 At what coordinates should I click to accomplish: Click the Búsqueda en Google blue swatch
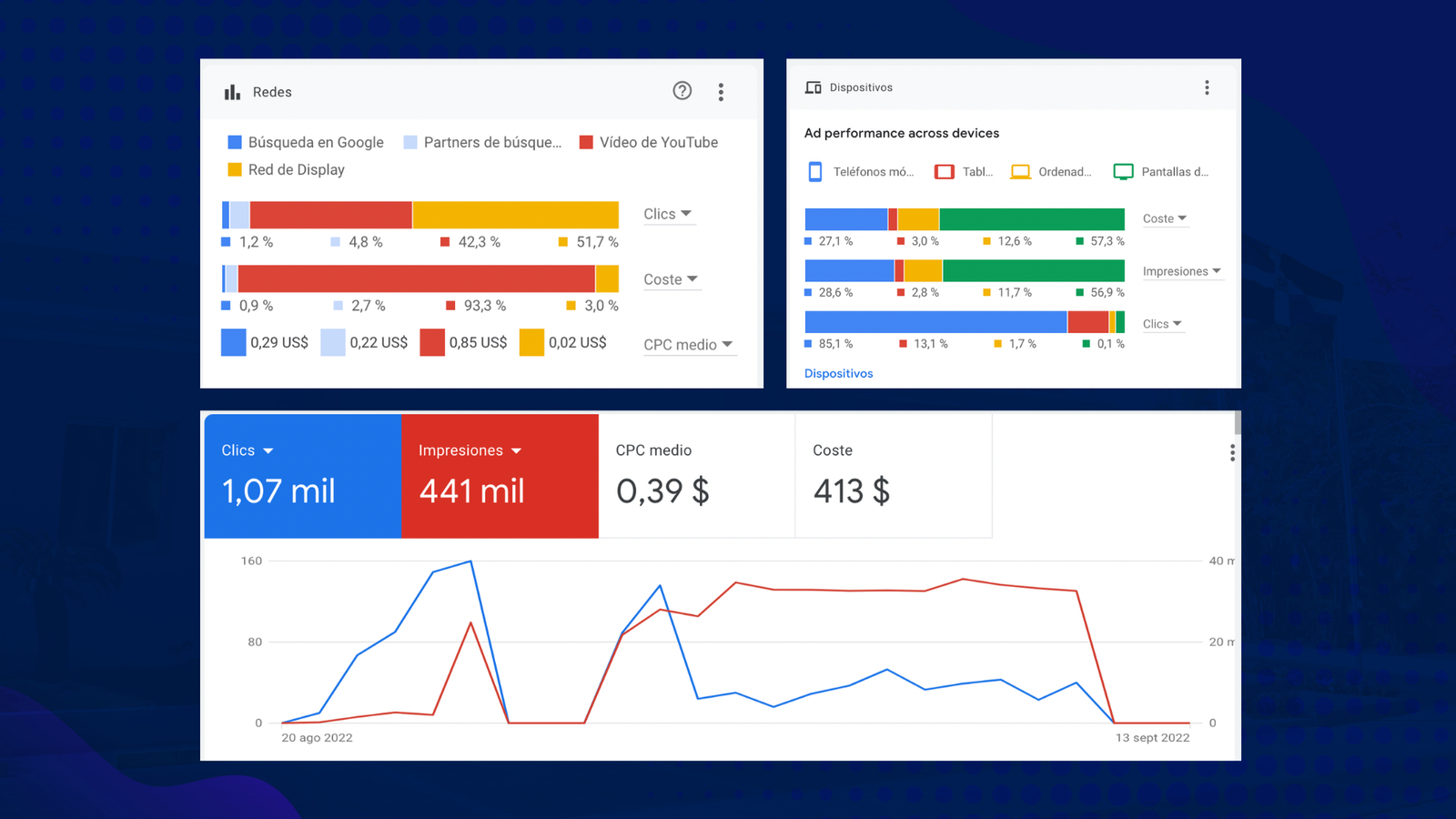[x=234, y=142]
